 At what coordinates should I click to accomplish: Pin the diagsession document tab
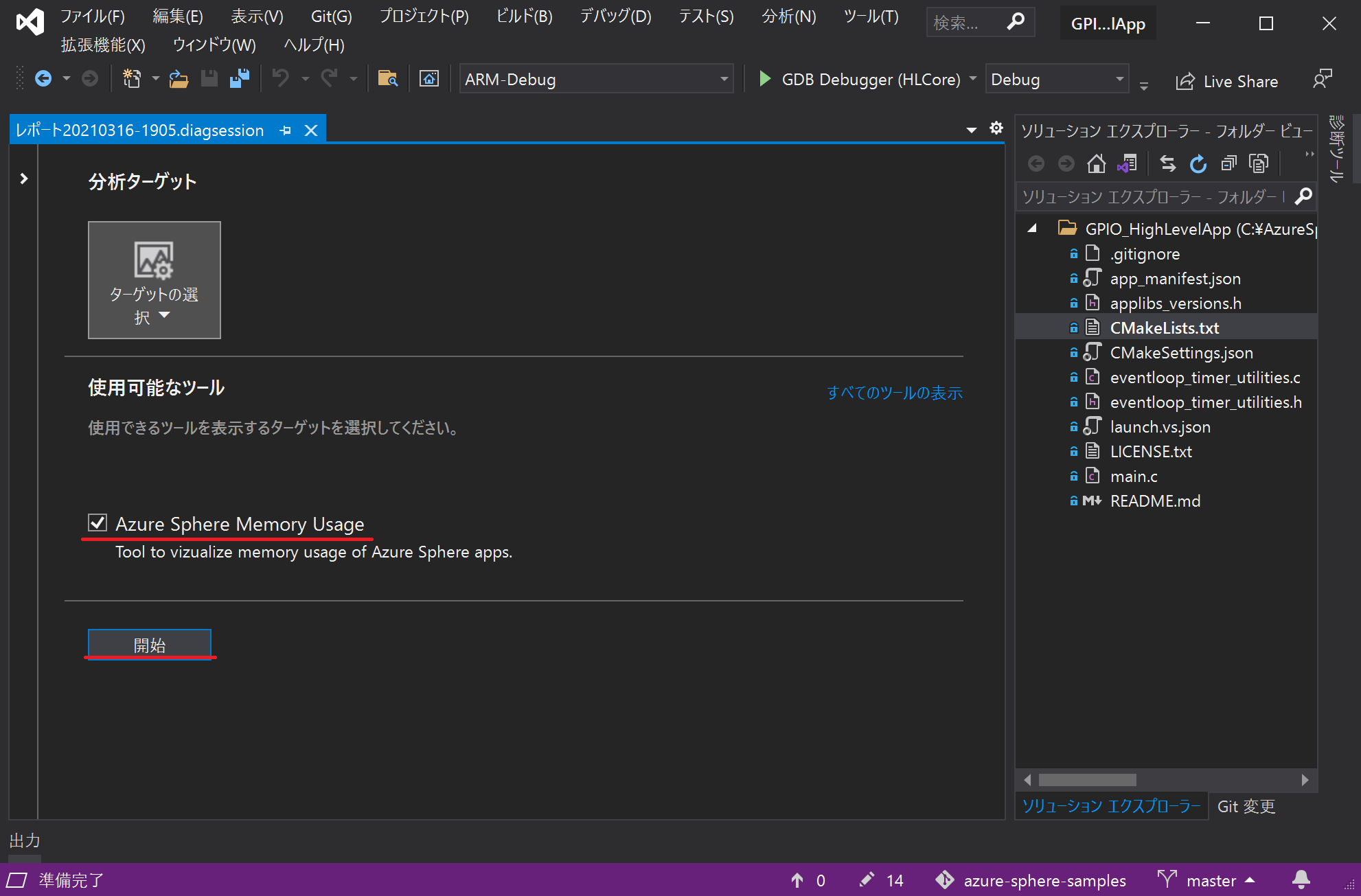(286, 130)
